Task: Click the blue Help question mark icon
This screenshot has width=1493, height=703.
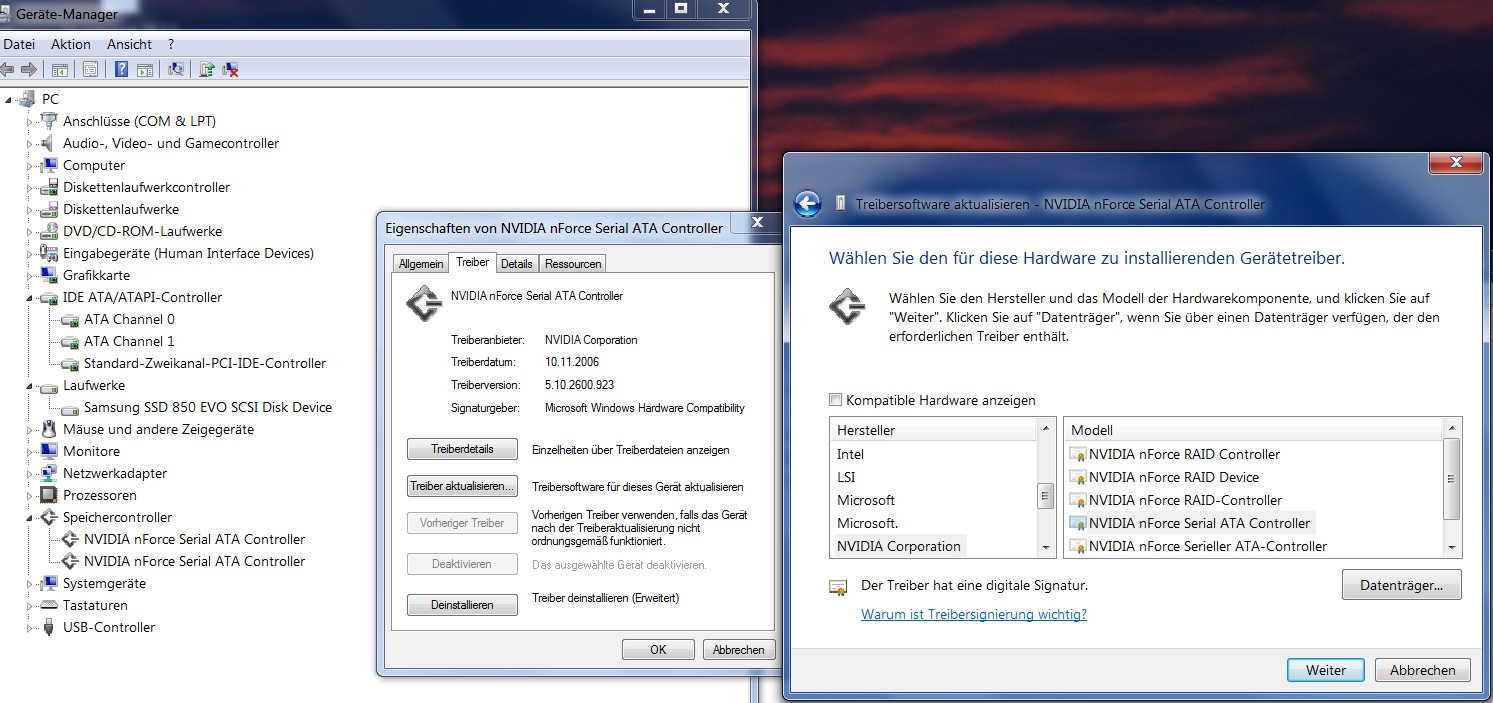Action: (122, 69)
